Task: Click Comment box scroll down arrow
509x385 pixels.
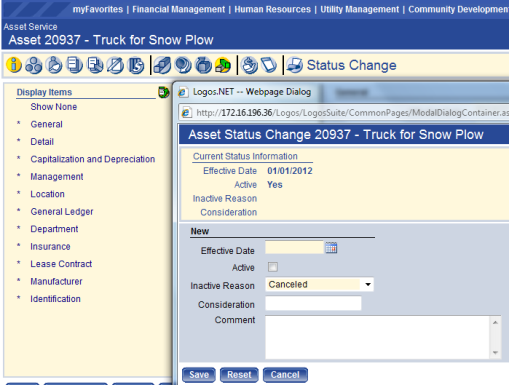Action: coord(495,353)
